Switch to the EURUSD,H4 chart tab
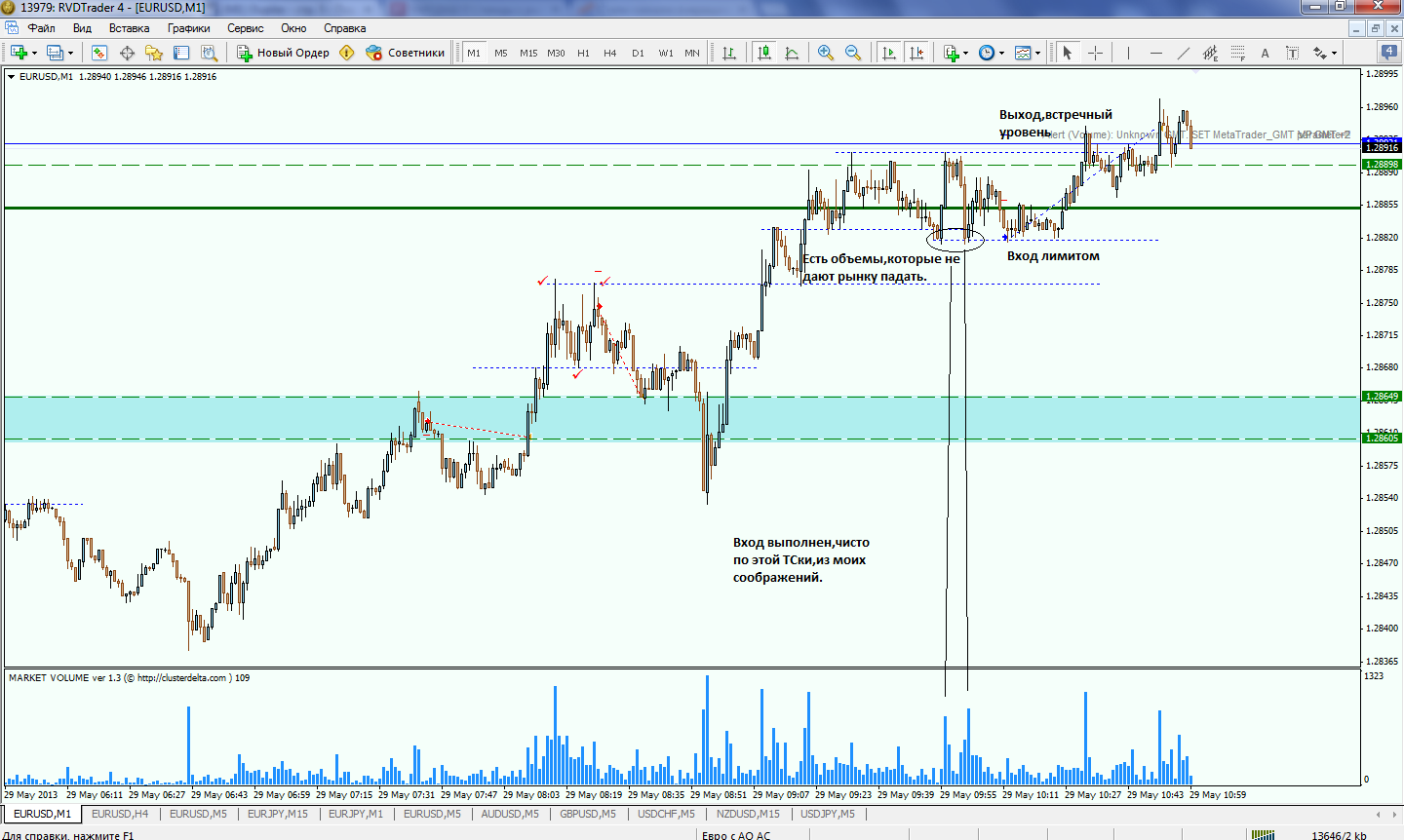This screenshot has width=1404, height=840. pyautogui.click(x=120, y=814)
